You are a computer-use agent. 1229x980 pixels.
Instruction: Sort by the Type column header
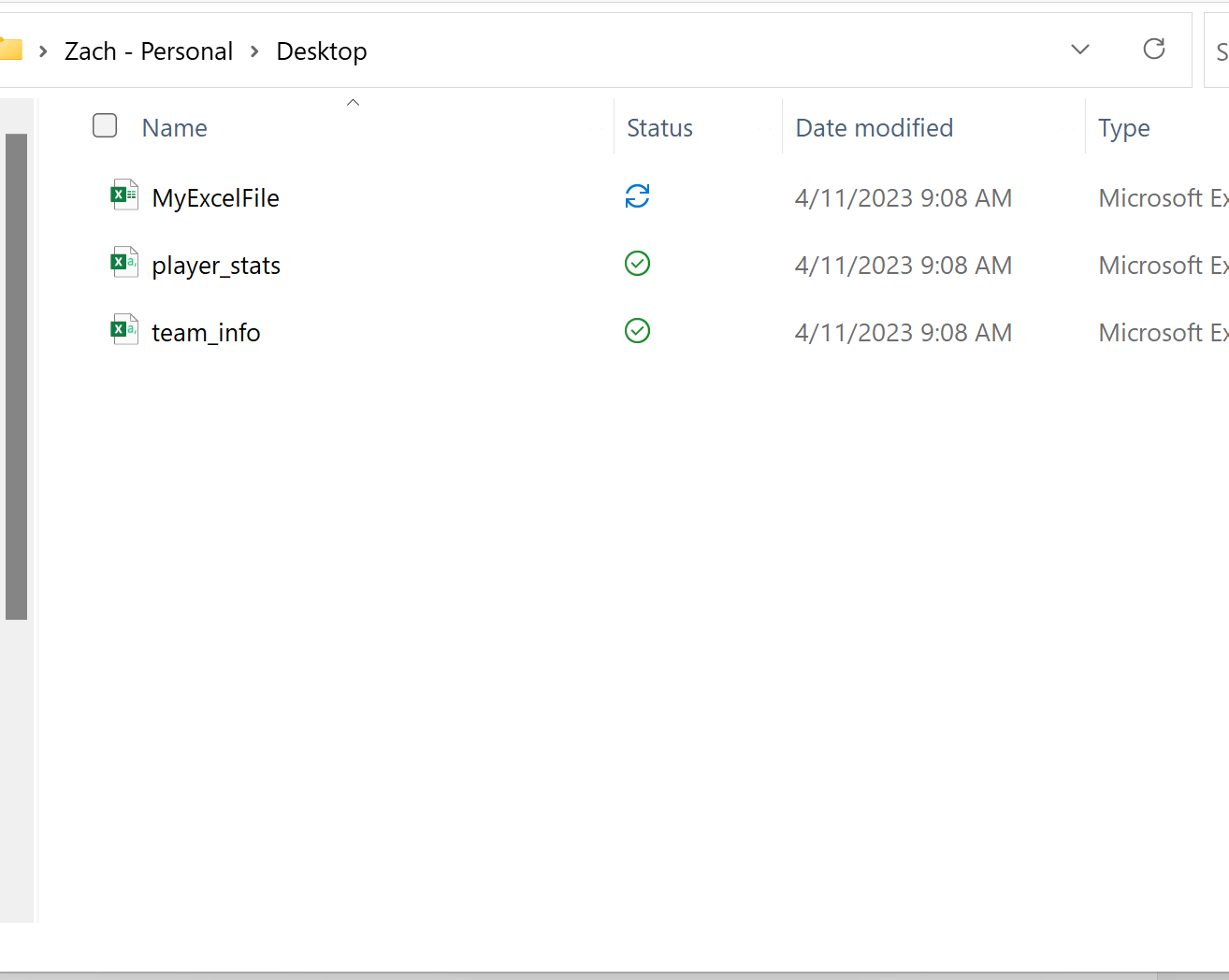(1123, 128)
